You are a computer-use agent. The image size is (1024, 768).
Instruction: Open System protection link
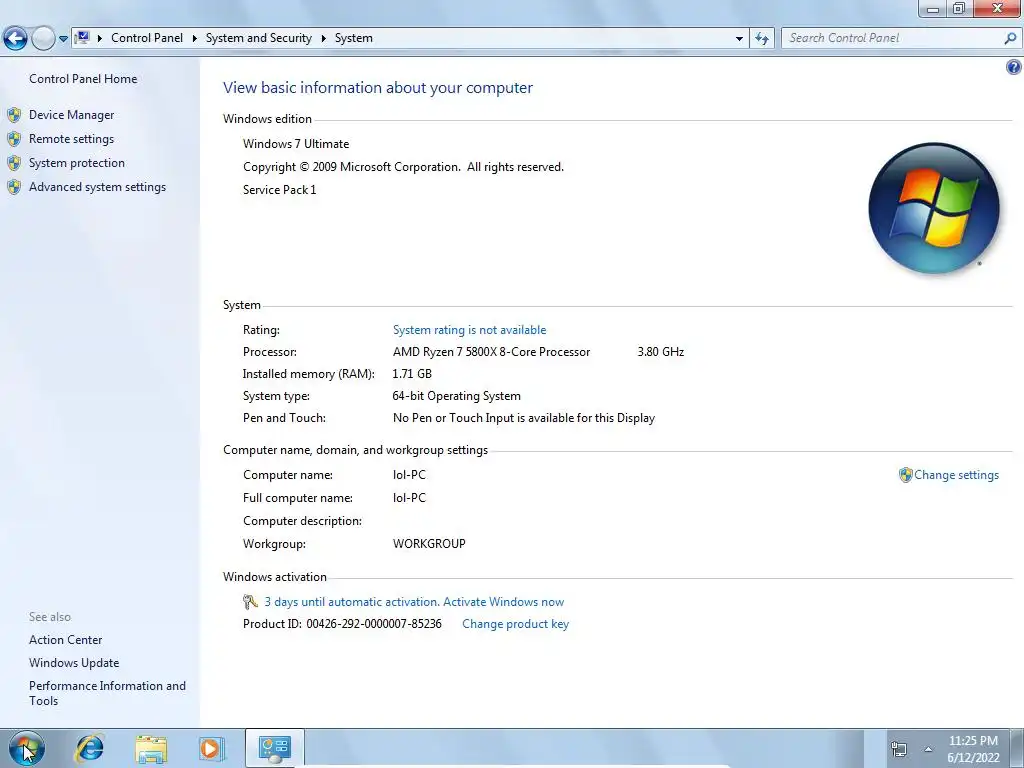click(x=76, y=163)
